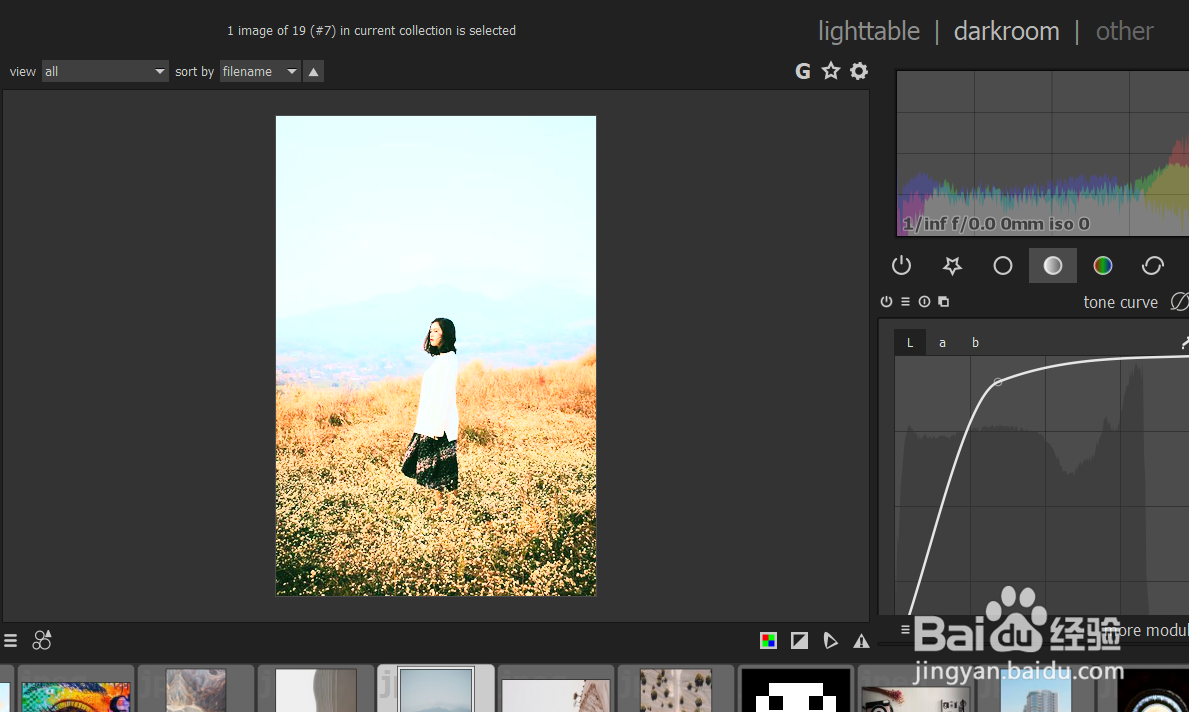
Task: Reverse sort order with the triangle button
Action: [313, 71]
